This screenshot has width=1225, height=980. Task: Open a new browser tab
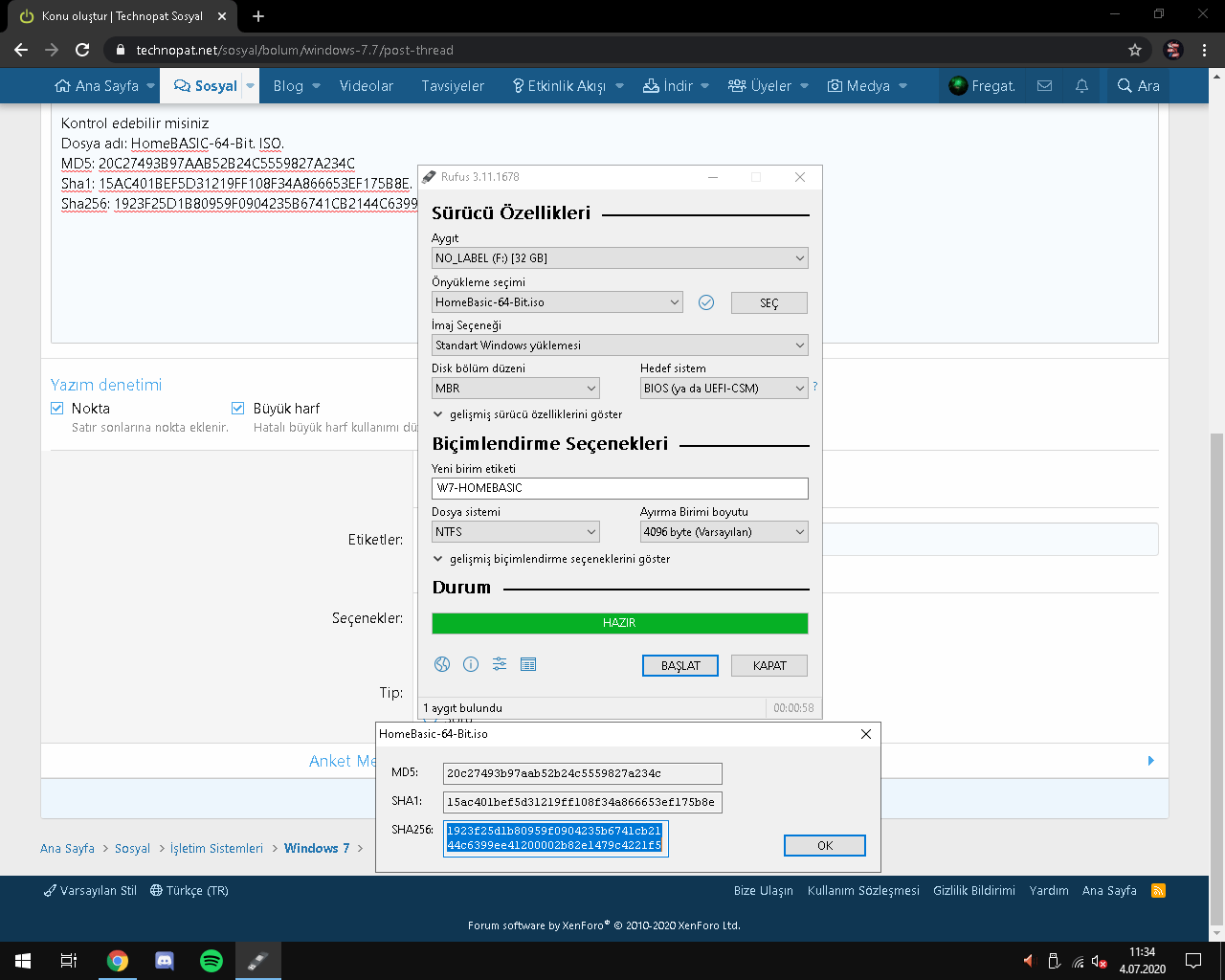pyautogui.click(x=258, y=16)
